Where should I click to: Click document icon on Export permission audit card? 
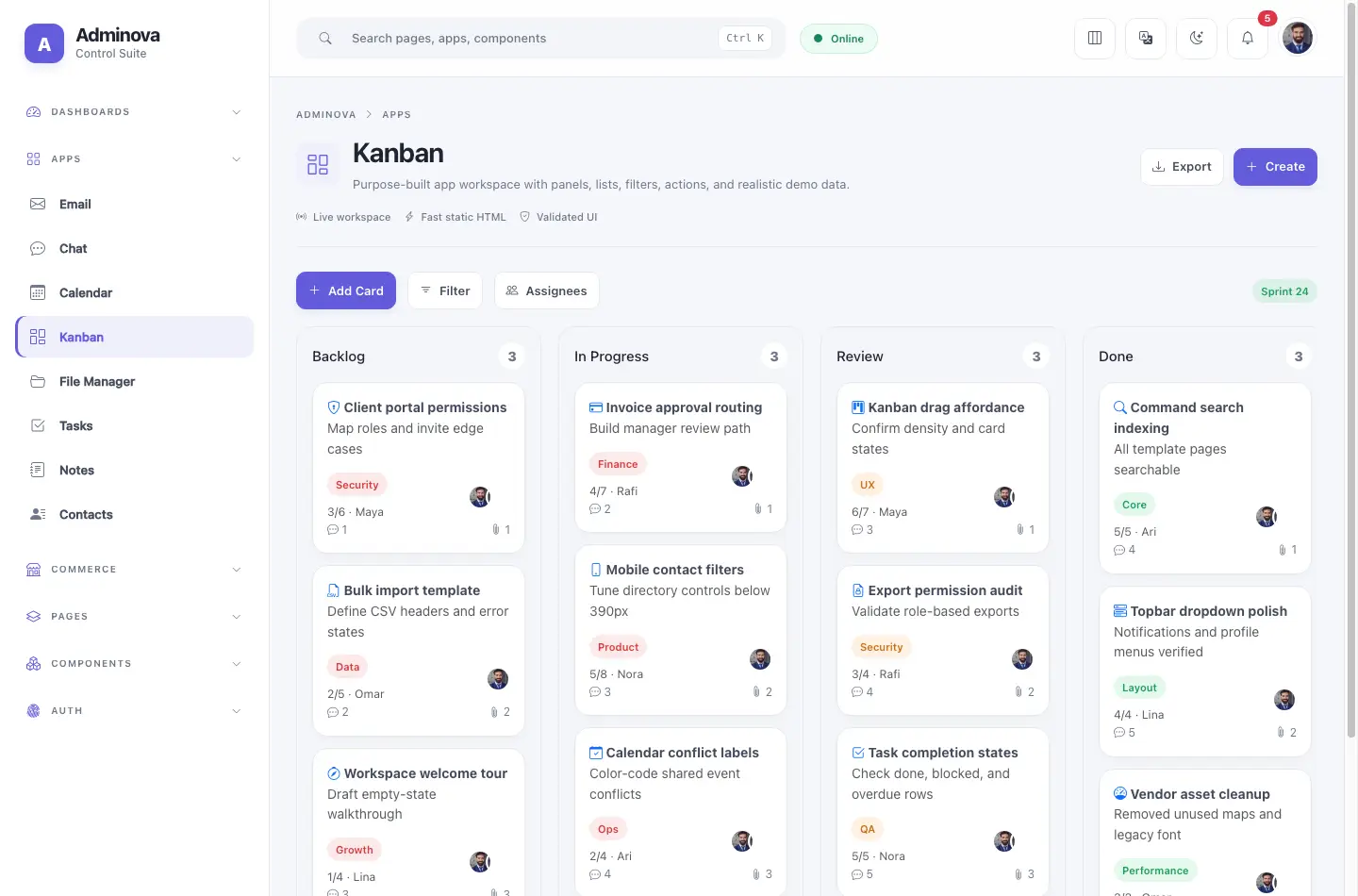click(858, 590)
